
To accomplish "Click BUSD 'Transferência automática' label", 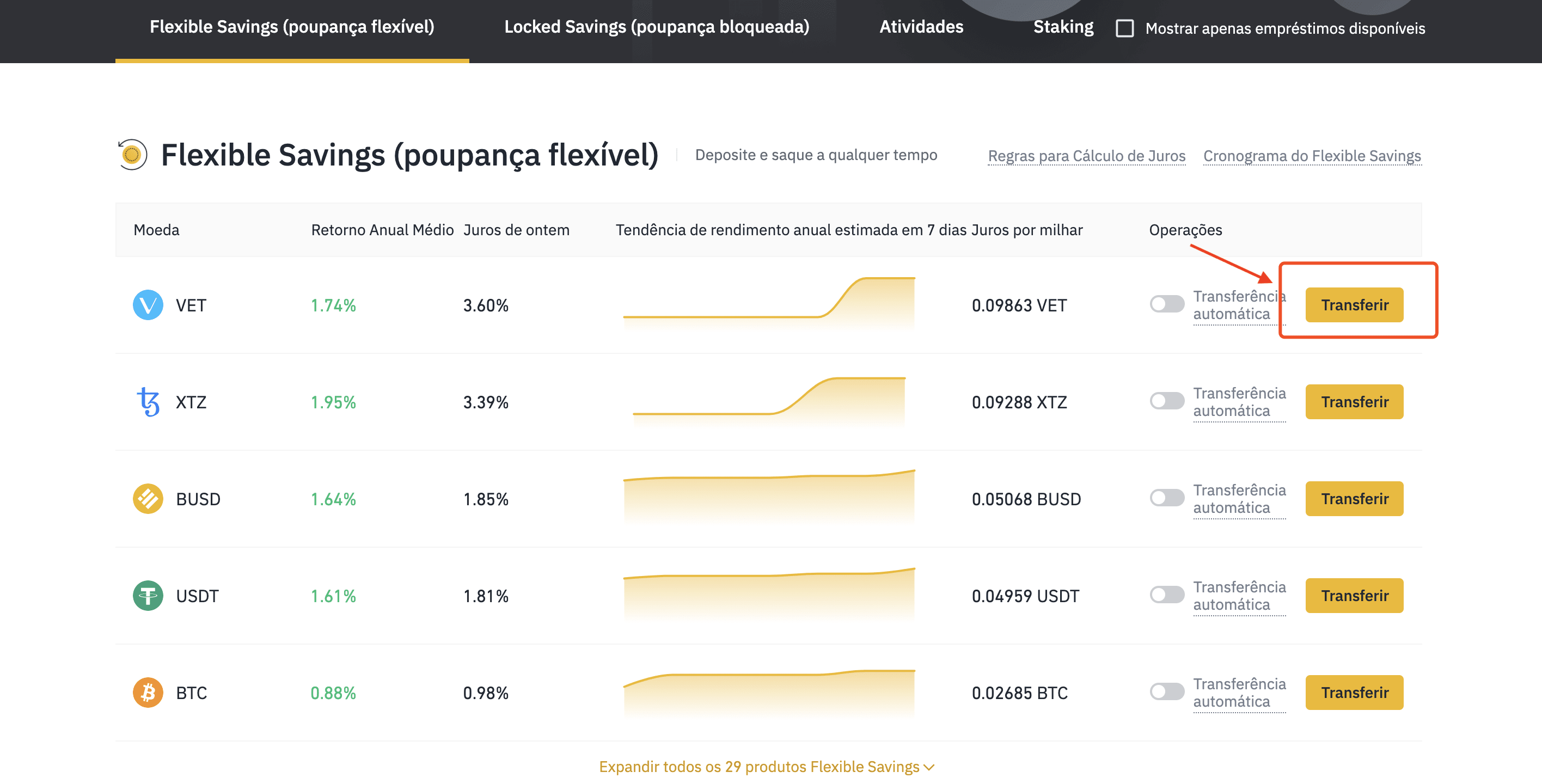I will coord(1239,499).
